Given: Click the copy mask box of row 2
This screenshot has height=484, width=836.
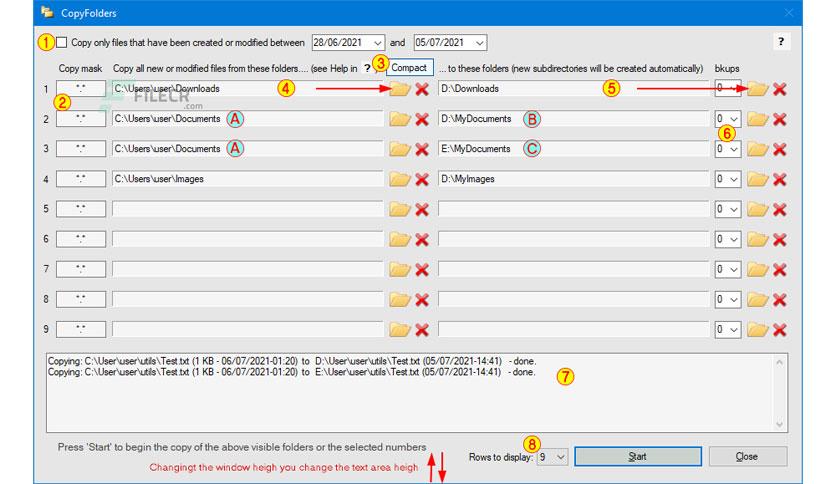Looking at the screenshot, I should pyautogui.click(x=81, y=118).
